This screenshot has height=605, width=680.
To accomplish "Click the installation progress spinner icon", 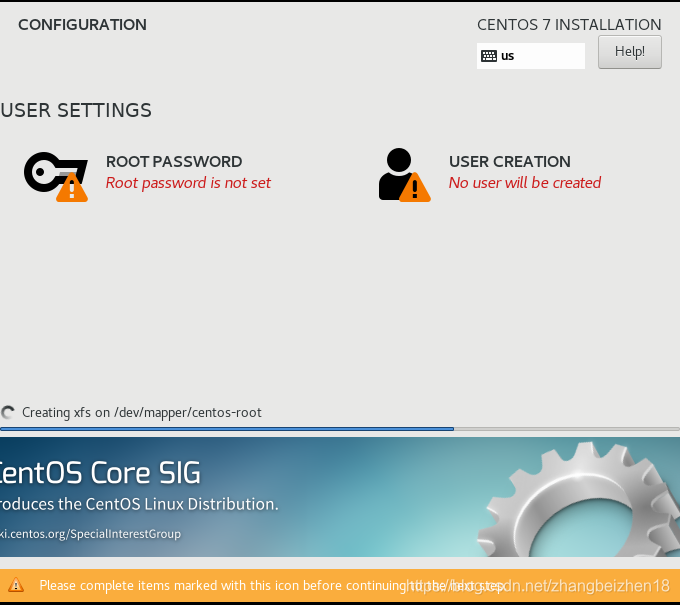I will [8, 412].
